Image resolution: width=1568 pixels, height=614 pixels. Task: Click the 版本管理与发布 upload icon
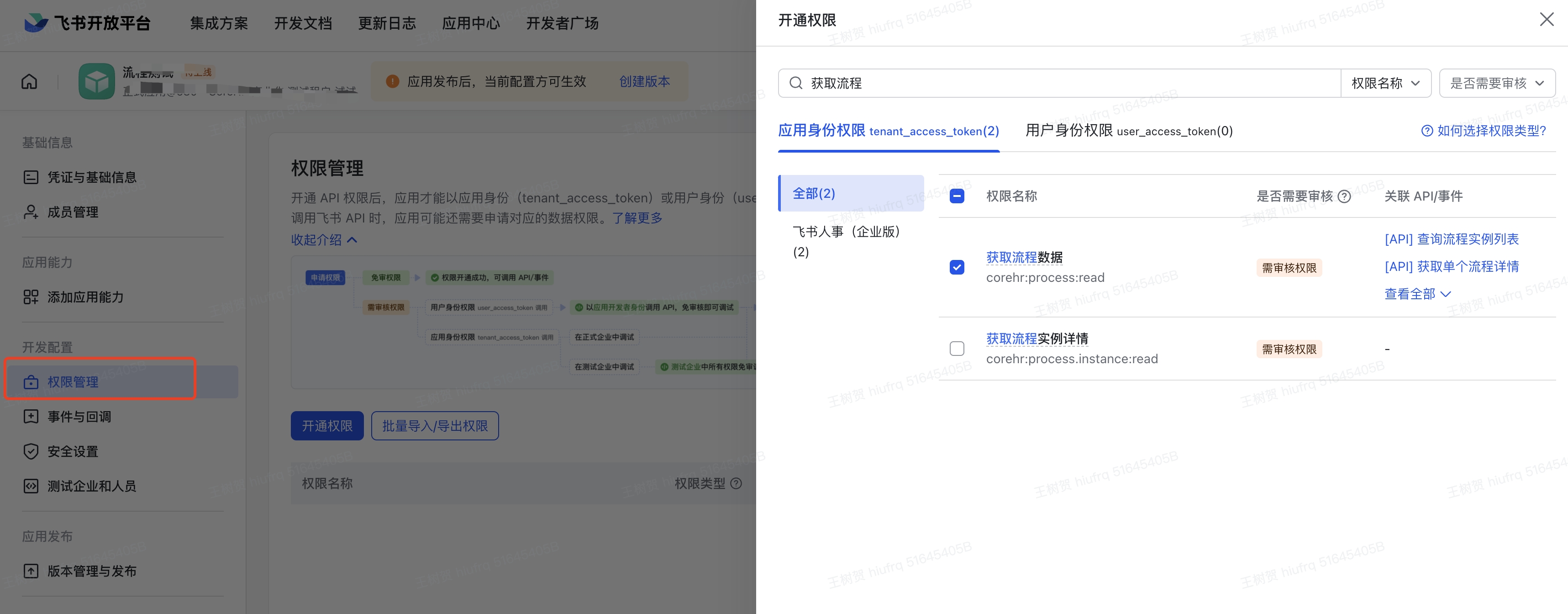point(31,571)
